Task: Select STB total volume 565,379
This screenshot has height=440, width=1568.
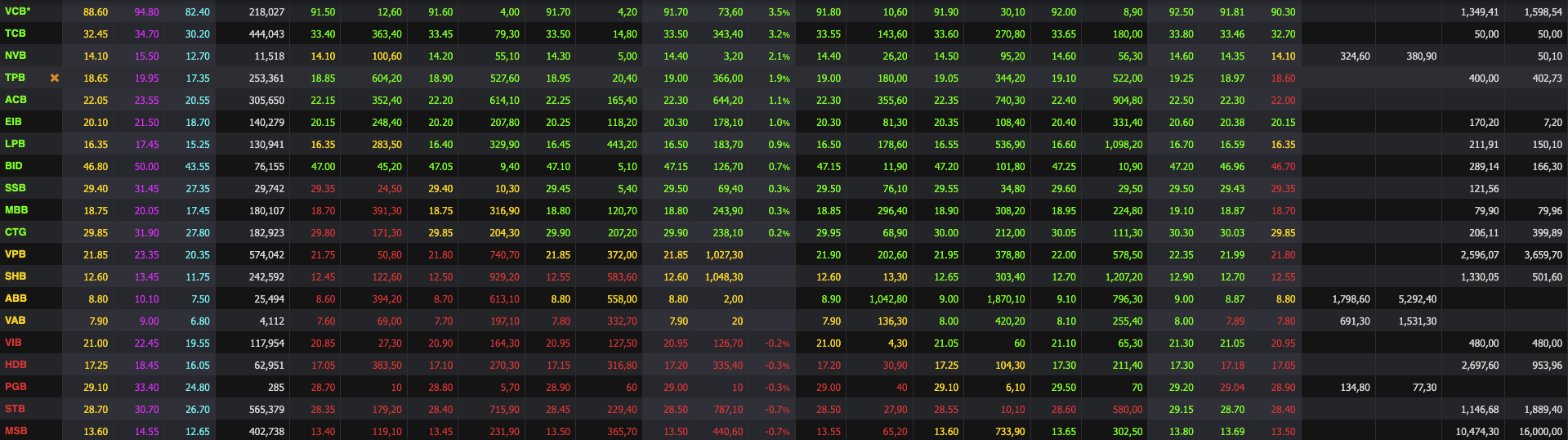Action: tap(266, 410)
